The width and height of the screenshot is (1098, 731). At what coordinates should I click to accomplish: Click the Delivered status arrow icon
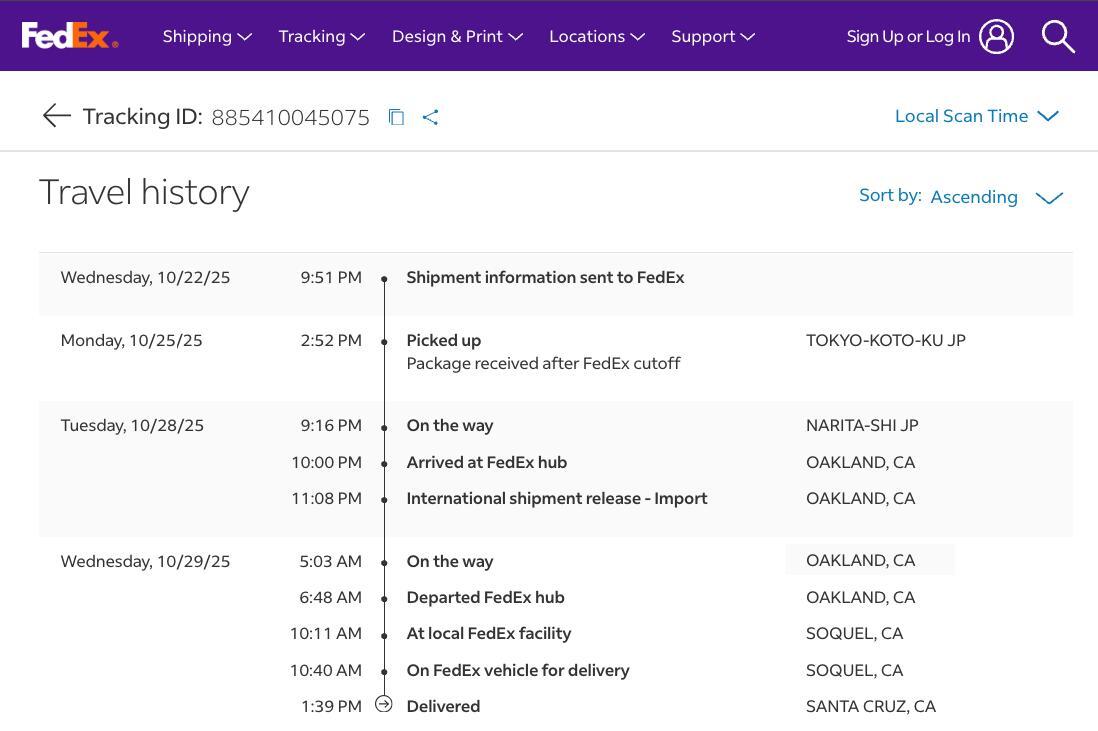[384, 705]
